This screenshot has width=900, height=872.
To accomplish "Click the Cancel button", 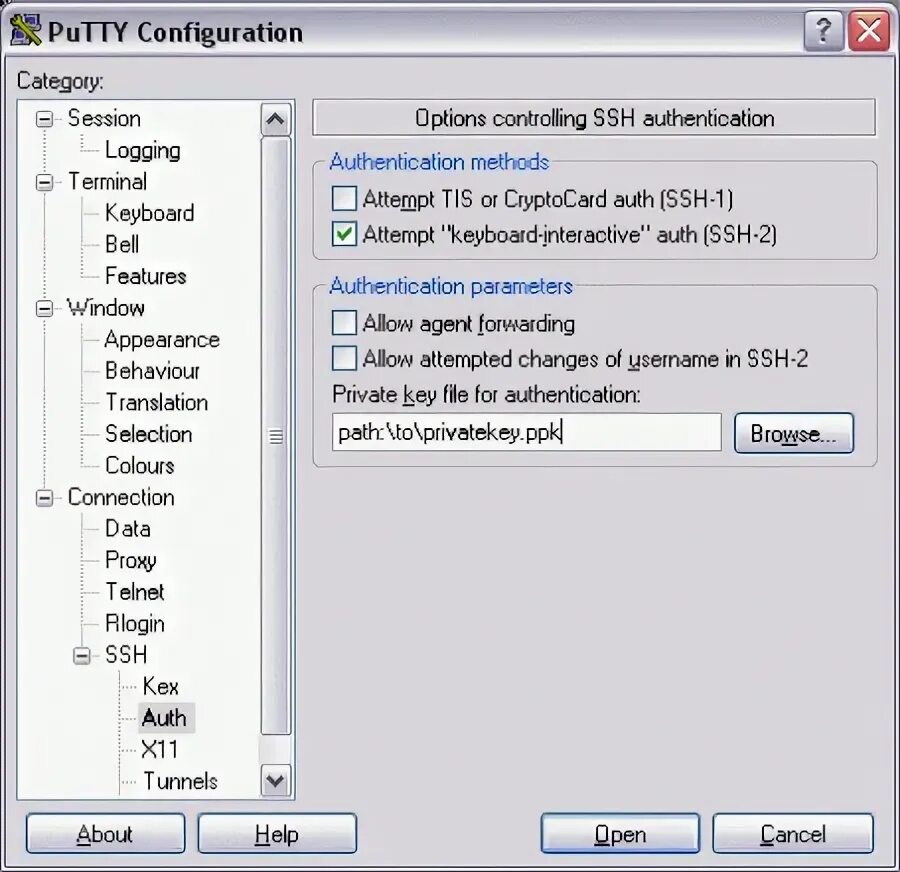I will point(793,834).
